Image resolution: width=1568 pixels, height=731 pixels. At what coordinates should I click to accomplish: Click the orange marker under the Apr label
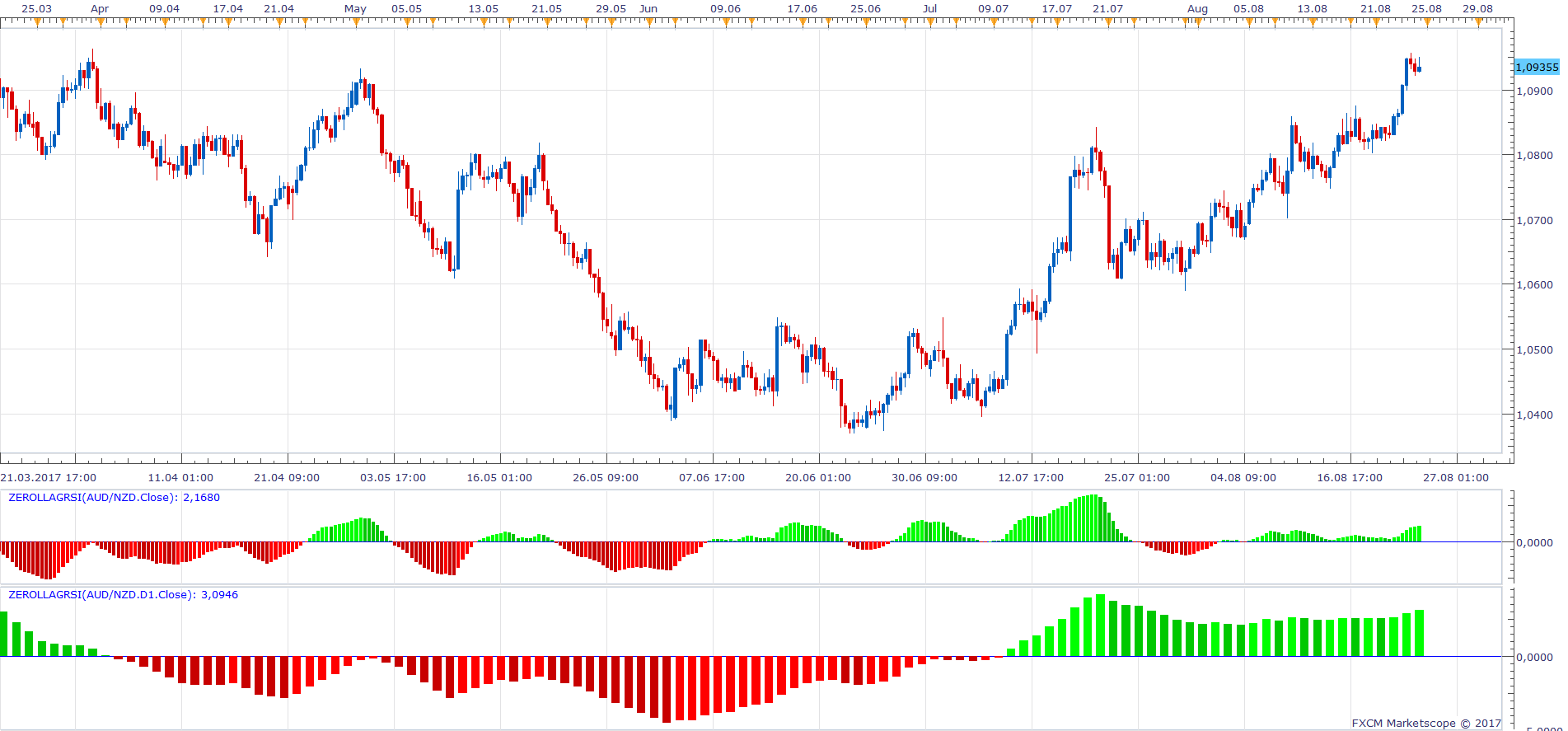click(101, 24)
